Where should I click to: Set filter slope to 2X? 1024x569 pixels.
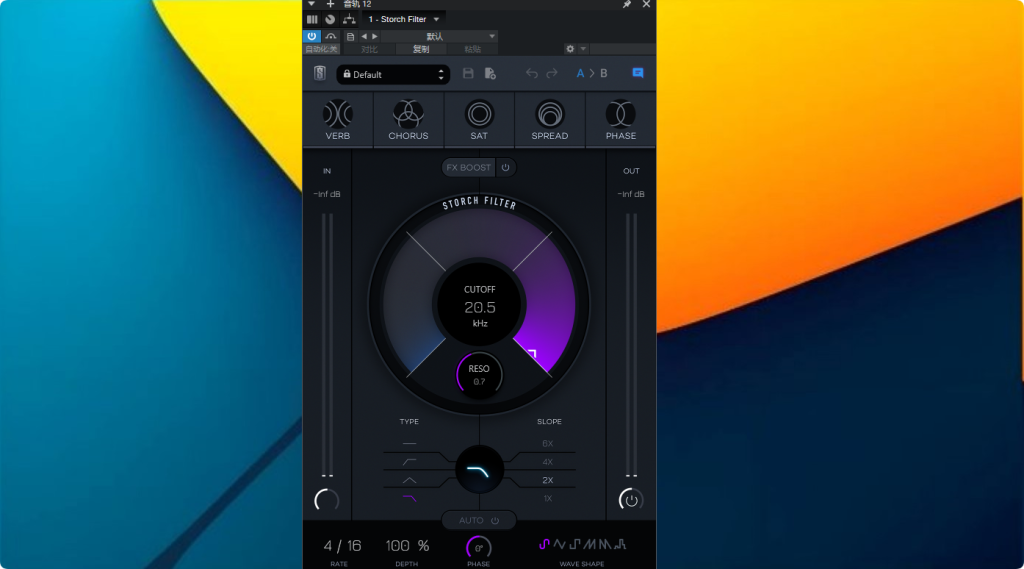(x=547, y=480)
